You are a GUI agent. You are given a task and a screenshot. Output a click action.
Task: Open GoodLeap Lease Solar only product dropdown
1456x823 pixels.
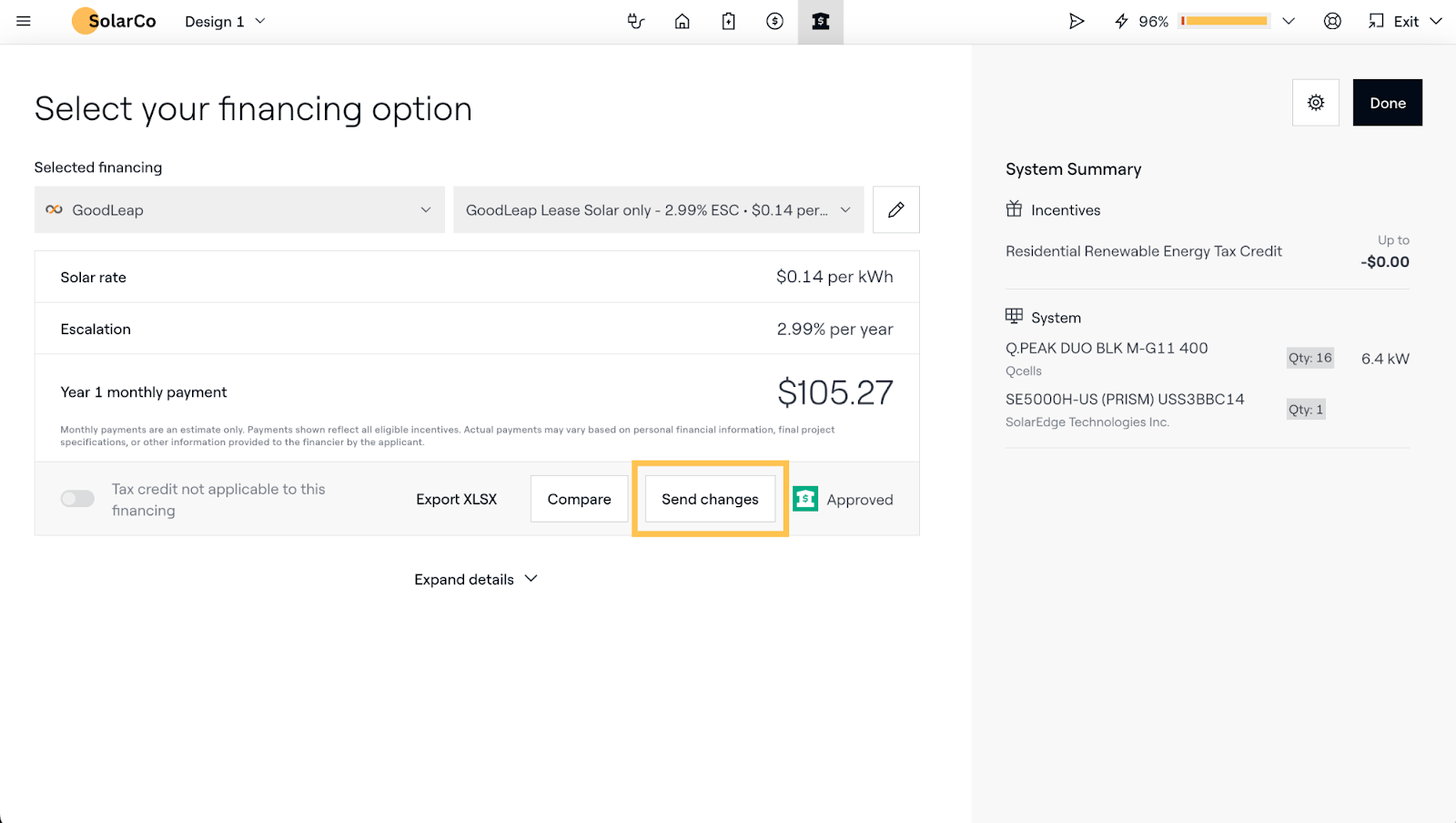[658, 209]
